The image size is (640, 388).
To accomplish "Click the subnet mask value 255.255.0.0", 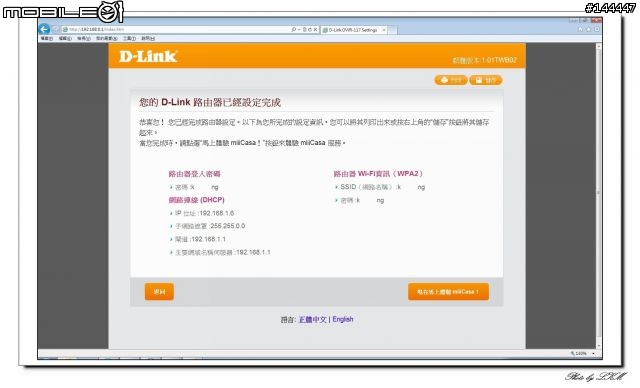I will [227, 226].
